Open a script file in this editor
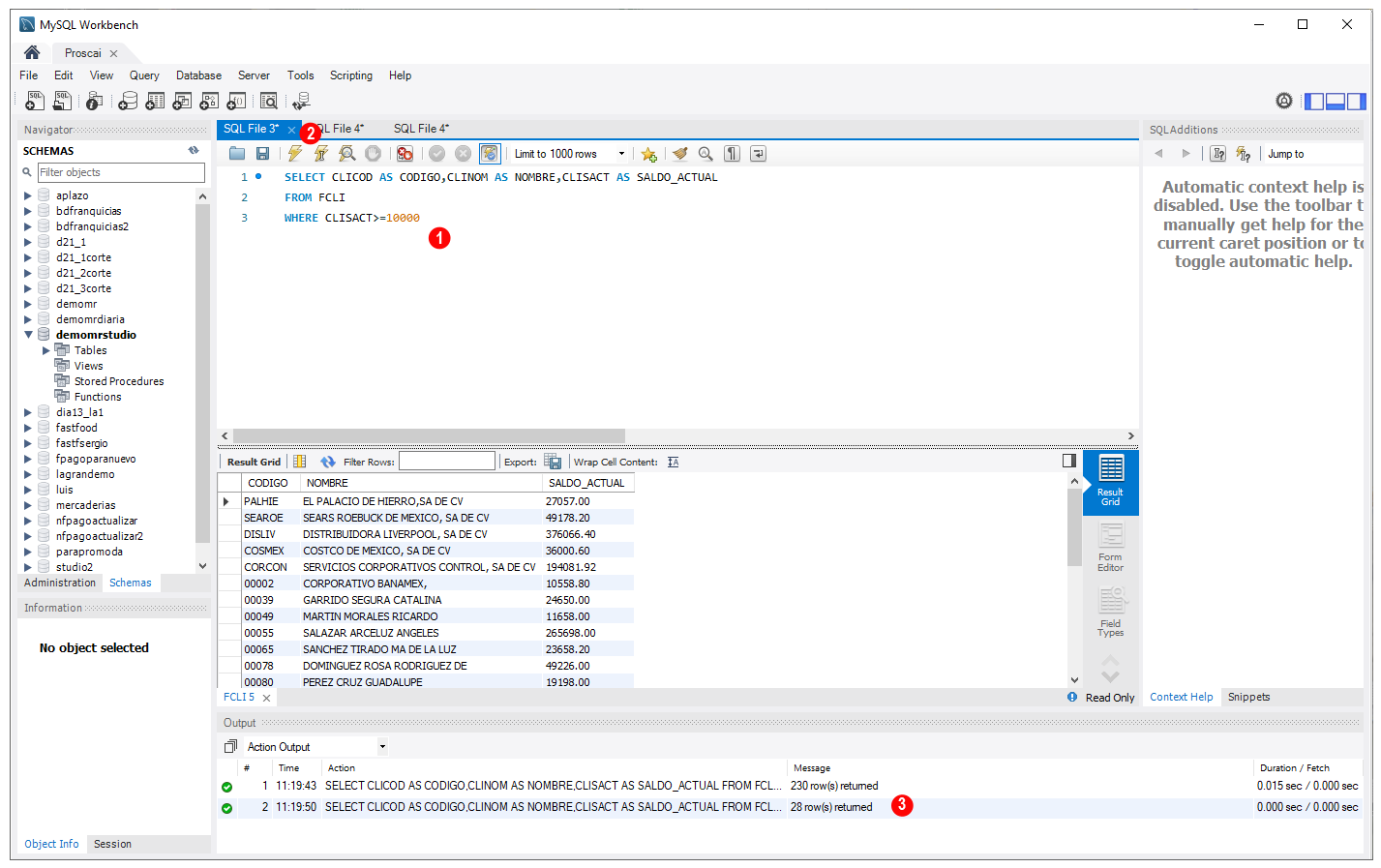This screenshot has width=1381, height=868. click(237, 153)
